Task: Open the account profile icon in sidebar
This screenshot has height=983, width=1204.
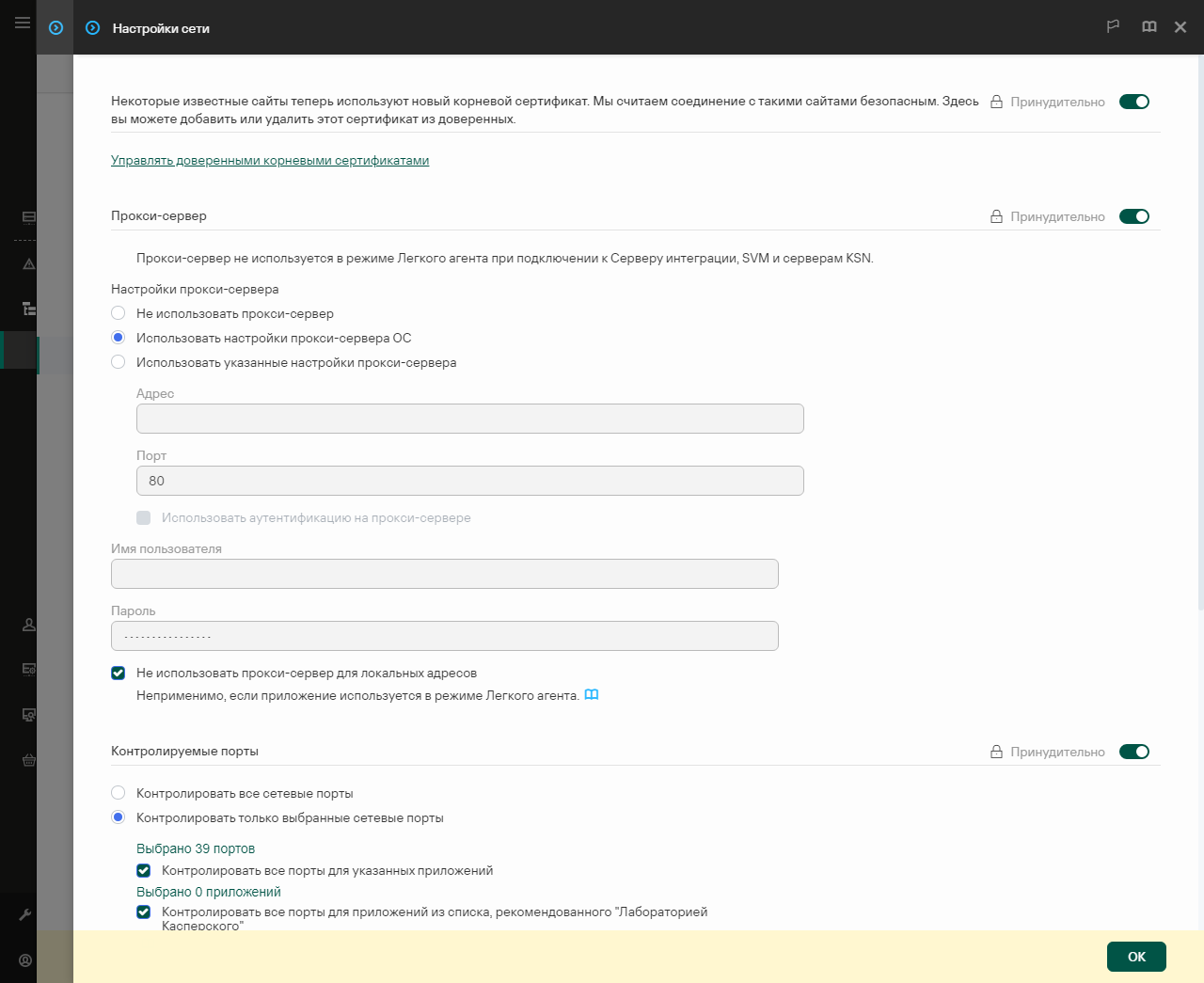Action: pos(25,960)
